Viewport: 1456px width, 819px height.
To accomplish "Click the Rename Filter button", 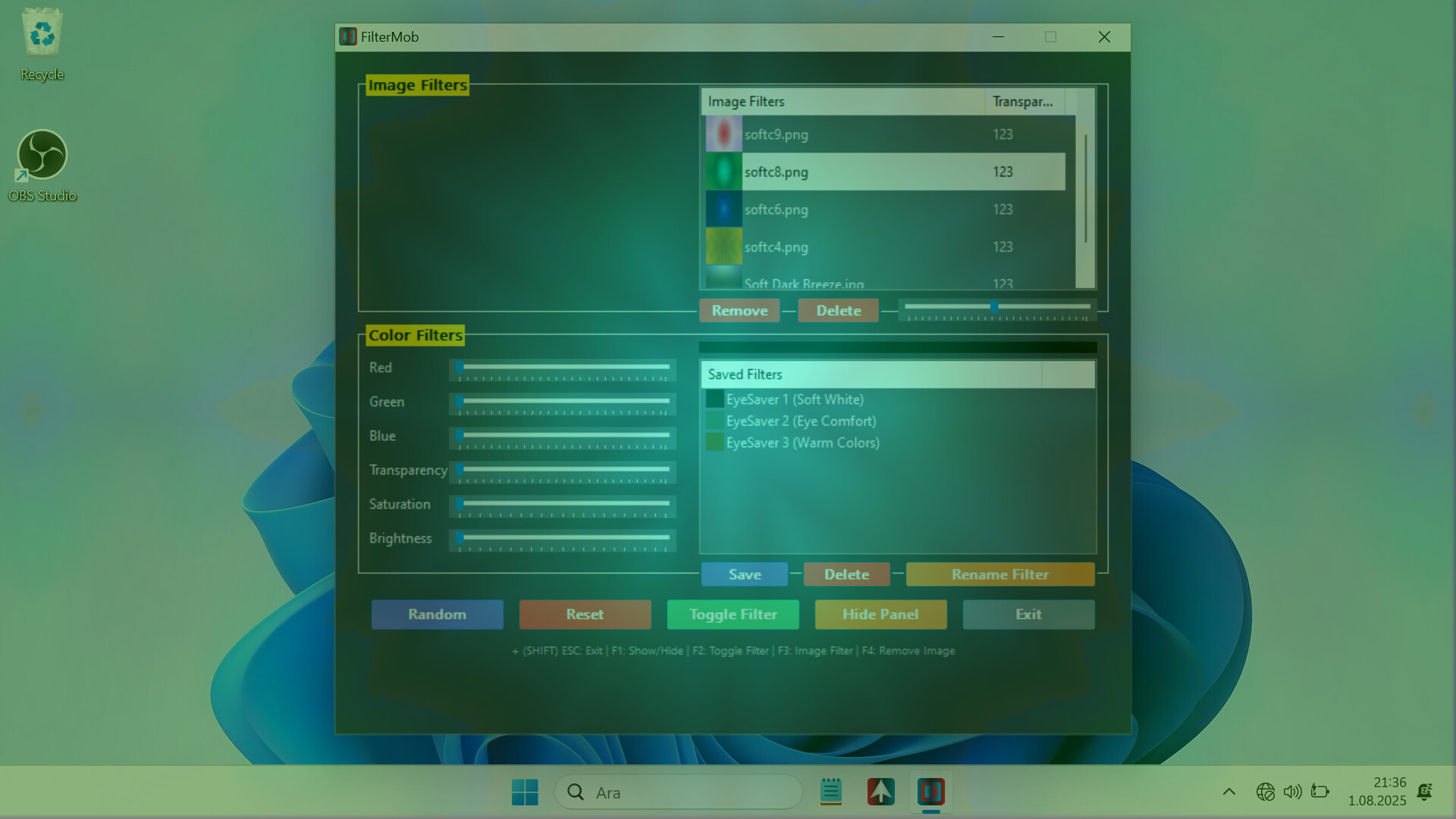I will point(999,575).
